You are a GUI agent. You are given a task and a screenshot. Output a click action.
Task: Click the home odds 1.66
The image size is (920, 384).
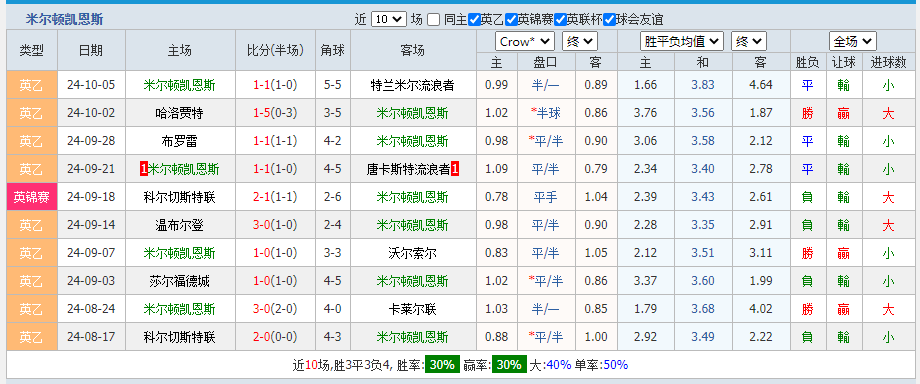(645, 85)
